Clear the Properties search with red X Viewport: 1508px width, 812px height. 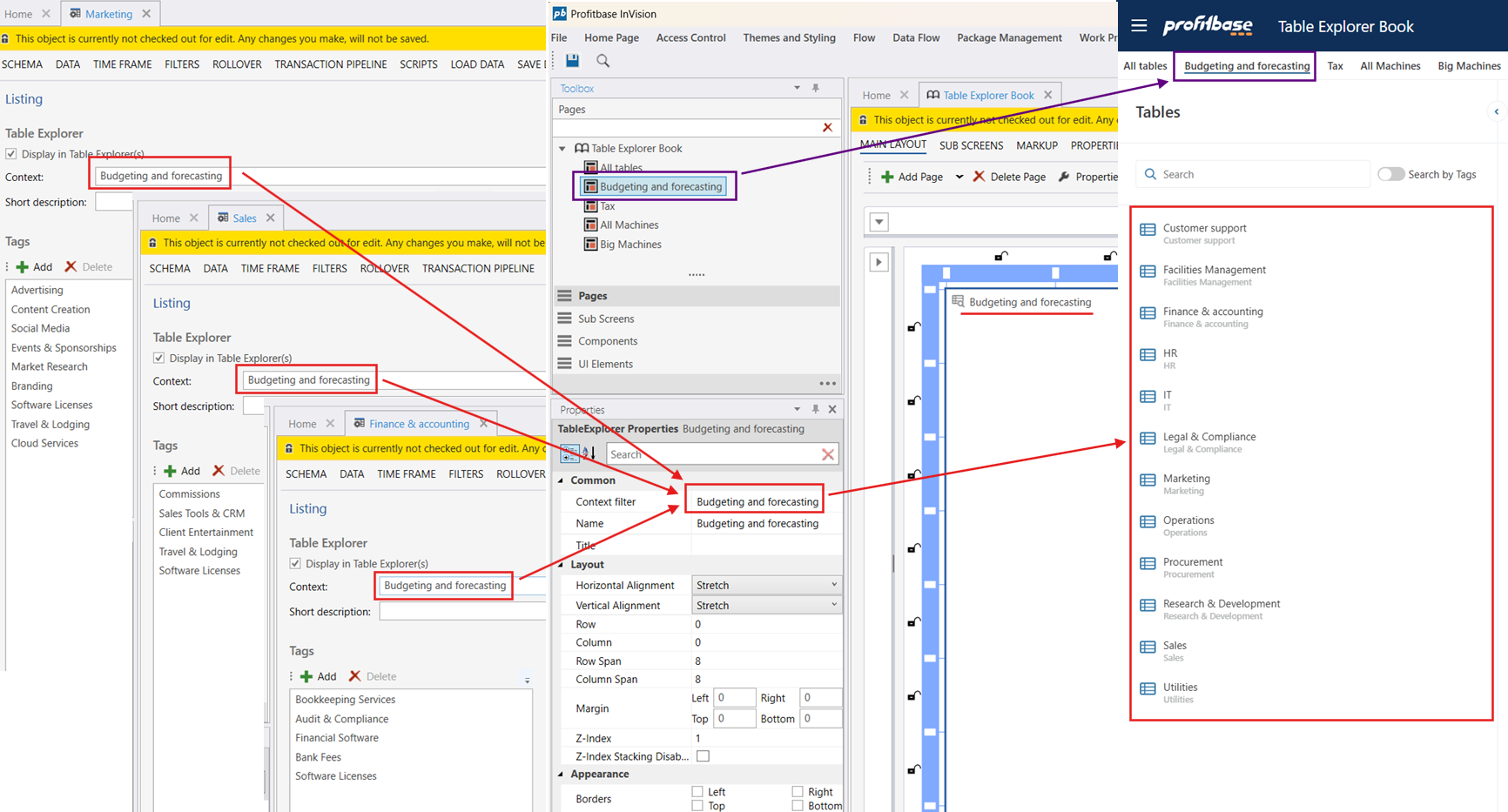tap(827, 454)
